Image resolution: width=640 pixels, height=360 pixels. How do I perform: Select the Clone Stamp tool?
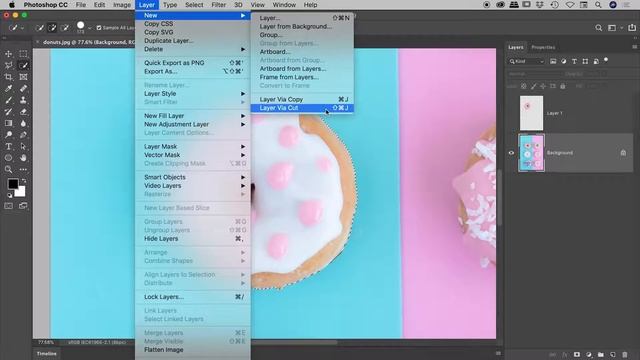[23, 100]
